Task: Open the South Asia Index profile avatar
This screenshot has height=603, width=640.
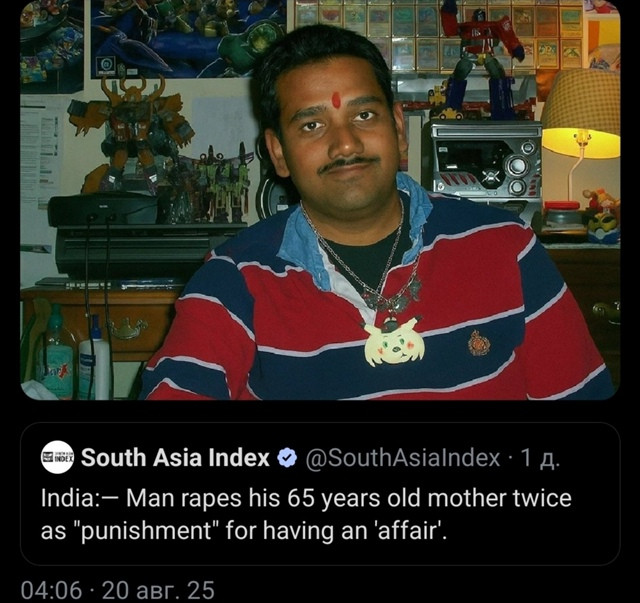Action: [x=58, y=457]
